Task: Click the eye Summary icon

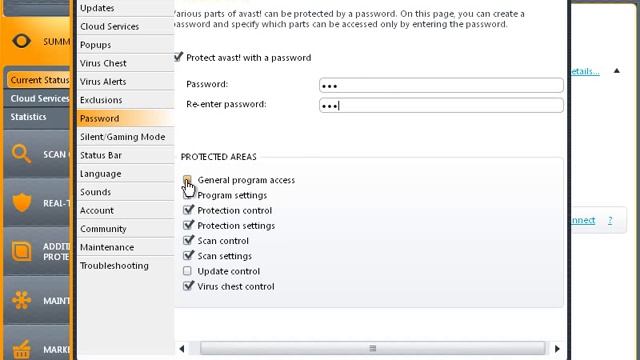Action: point(21,41)
